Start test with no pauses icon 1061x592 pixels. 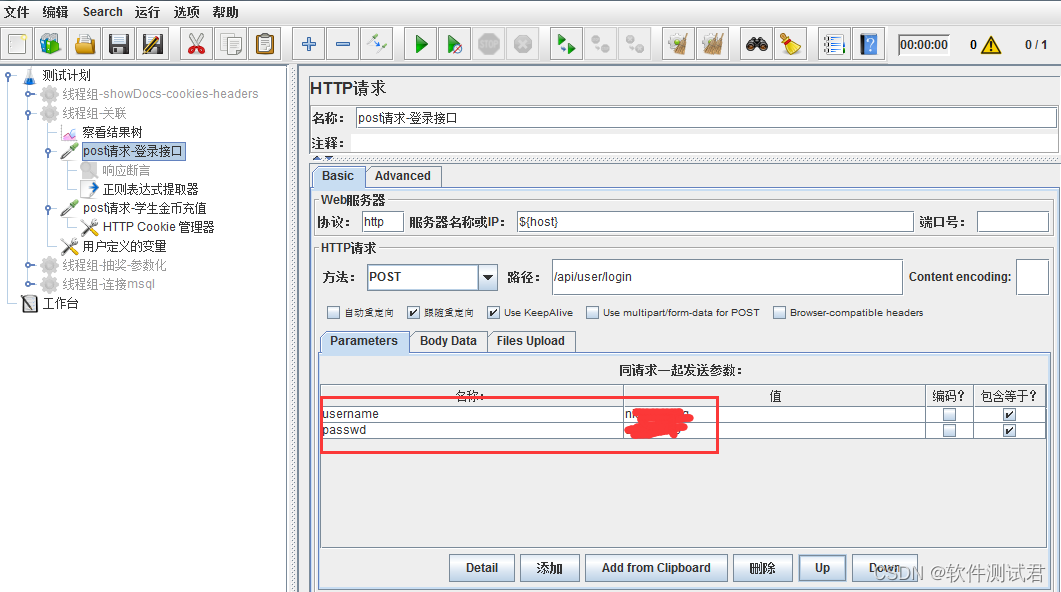454,45
